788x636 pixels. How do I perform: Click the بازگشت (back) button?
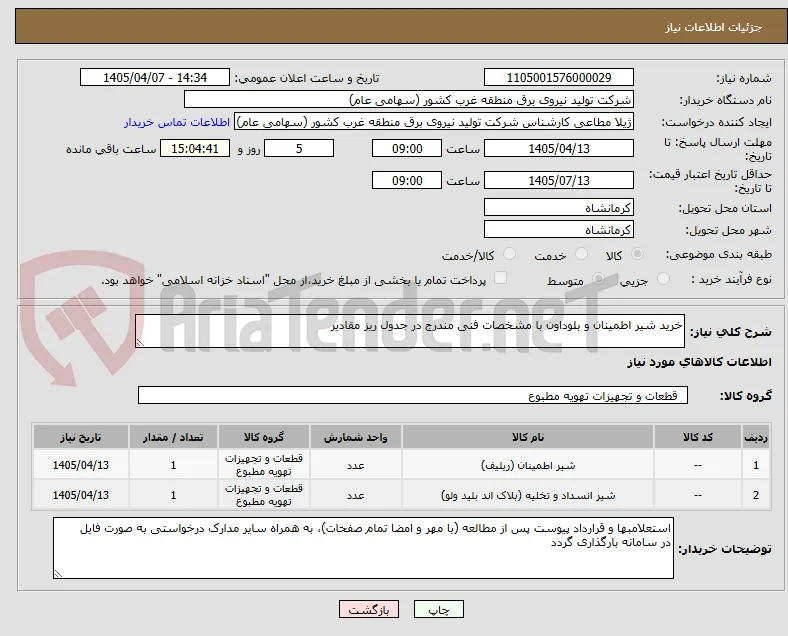(369, 609)
